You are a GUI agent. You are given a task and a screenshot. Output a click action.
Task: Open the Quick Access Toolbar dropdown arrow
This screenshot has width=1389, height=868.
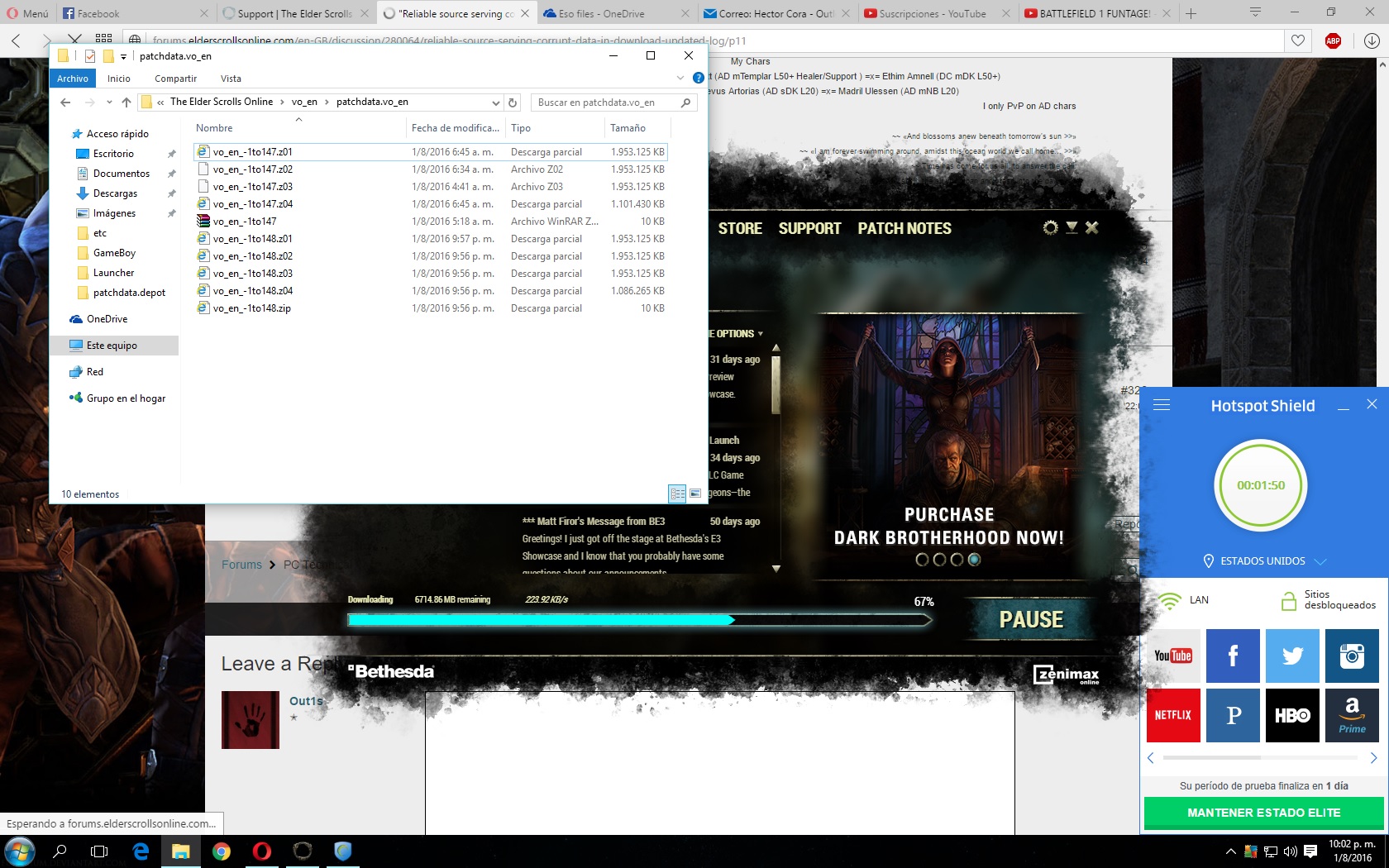[123, 56]
